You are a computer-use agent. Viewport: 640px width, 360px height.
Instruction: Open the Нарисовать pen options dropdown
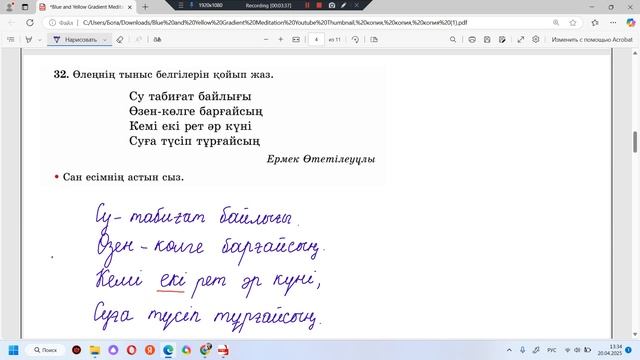coord(105,40)
